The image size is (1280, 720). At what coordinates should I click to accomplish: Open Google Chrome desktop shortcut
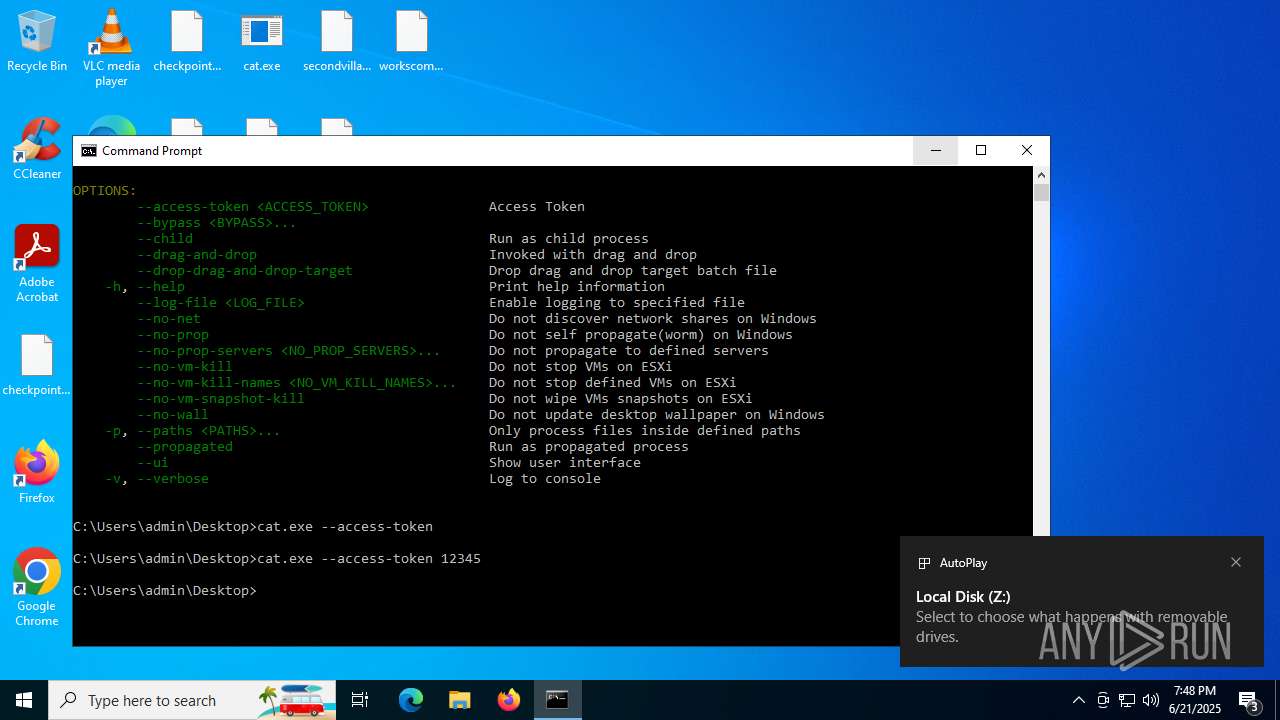click(37, 588)
